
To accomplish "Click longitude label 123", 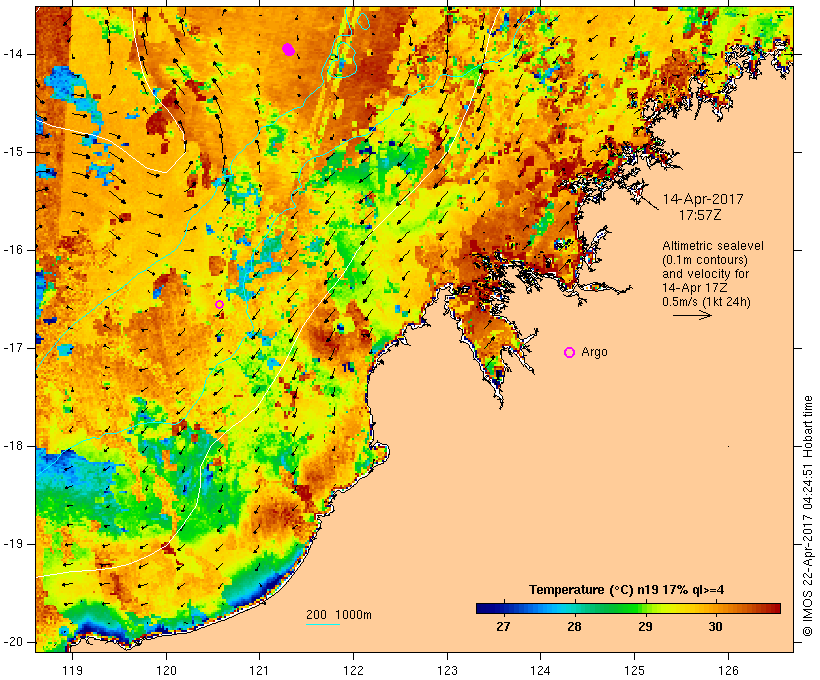I will click(x=447, y=670).
